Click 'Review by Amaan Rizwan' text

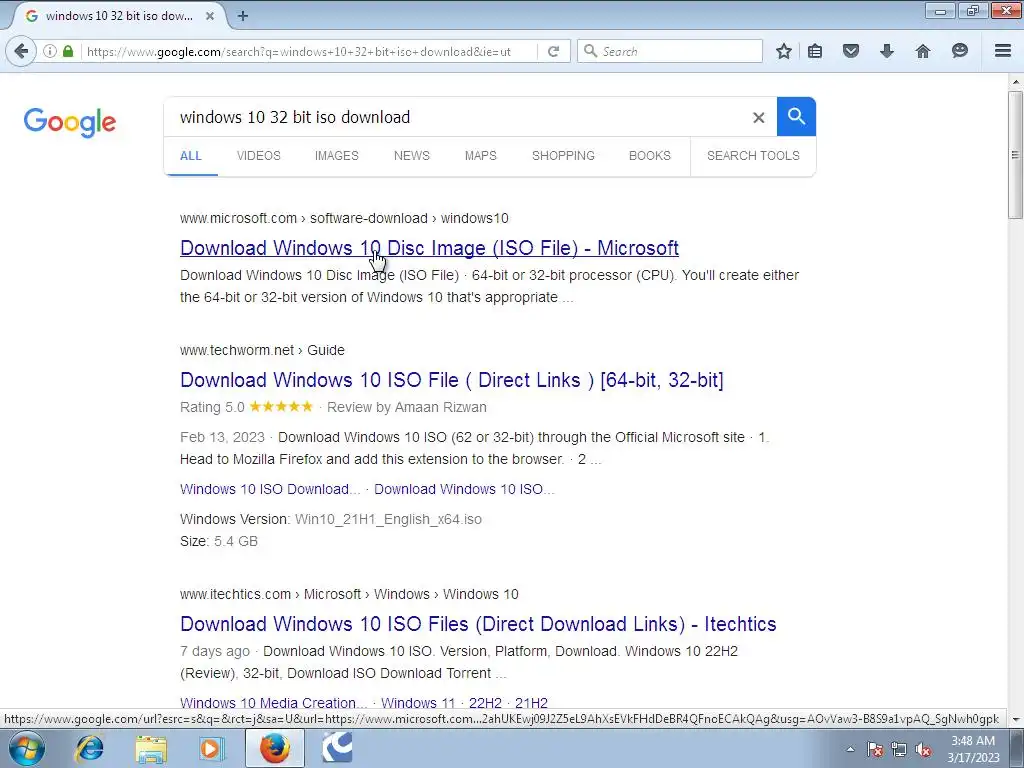(407, 407)
